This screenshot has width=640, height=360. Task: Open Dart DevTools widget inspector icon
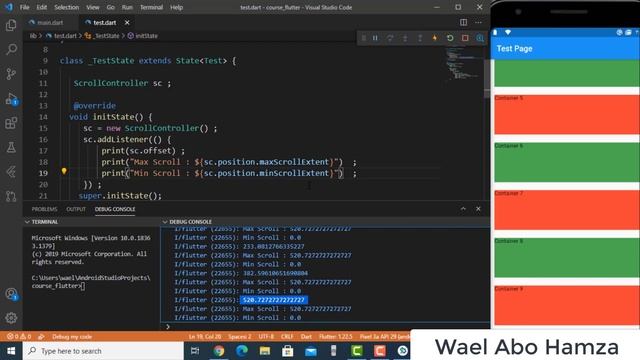pyautogui.click(x=480, y=38)
